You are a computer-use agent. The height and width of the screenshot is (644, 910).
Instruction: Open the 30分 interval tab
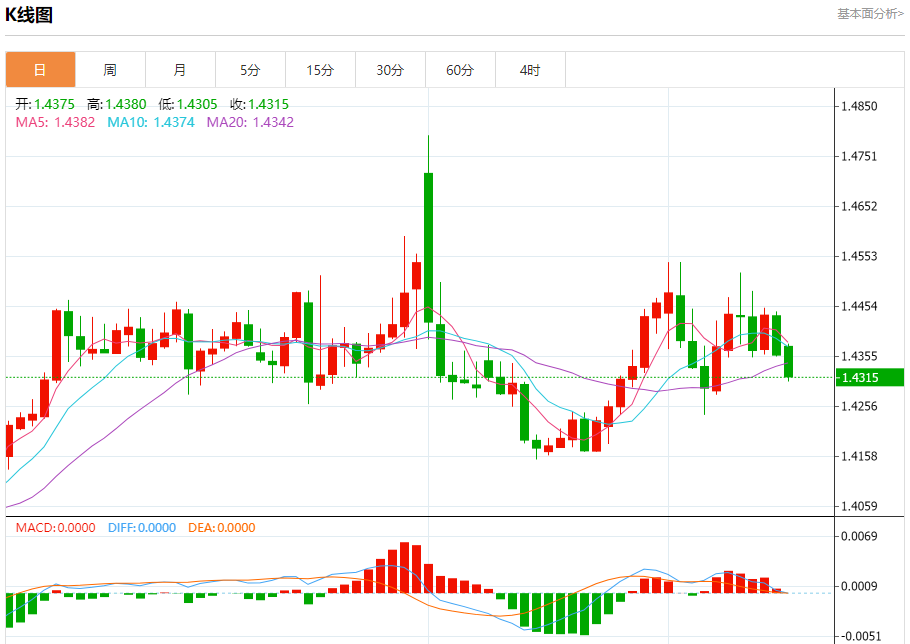click(x=390, y=70)
